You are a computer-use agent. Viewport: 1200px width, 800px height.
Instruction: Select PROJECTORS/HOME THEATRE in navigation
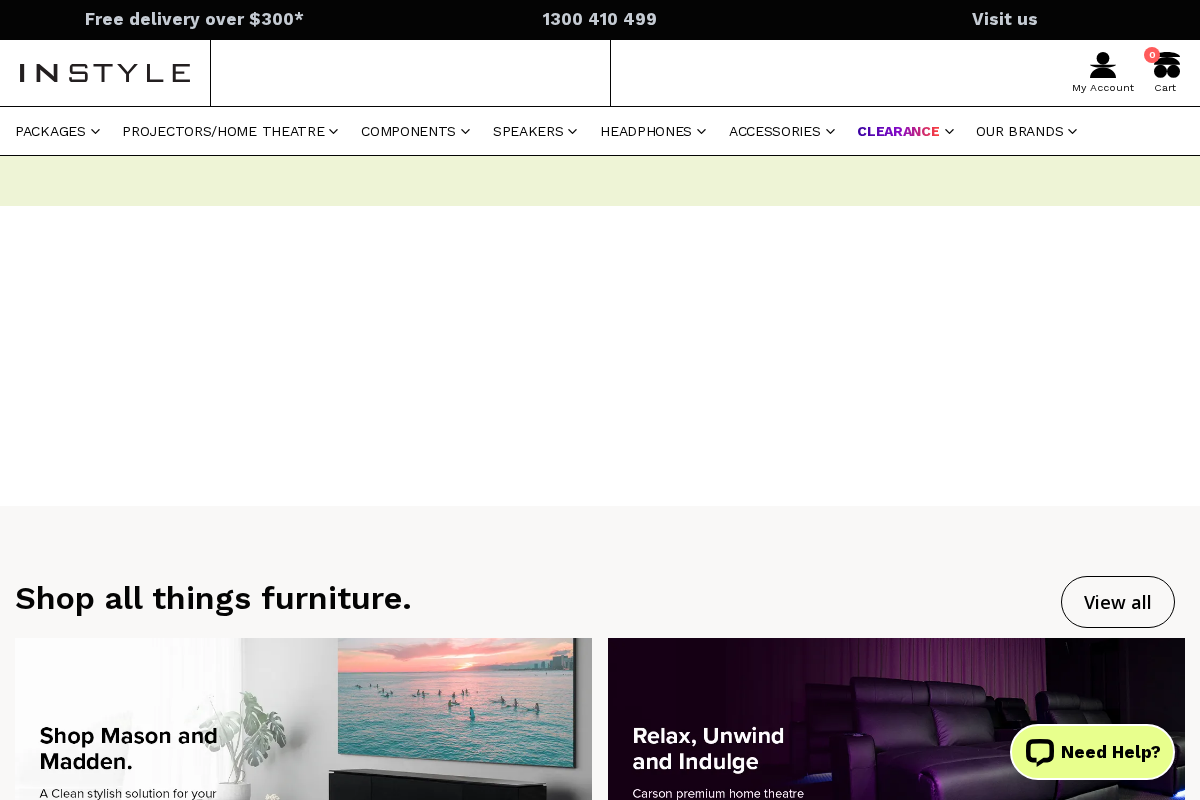[223, 131]
